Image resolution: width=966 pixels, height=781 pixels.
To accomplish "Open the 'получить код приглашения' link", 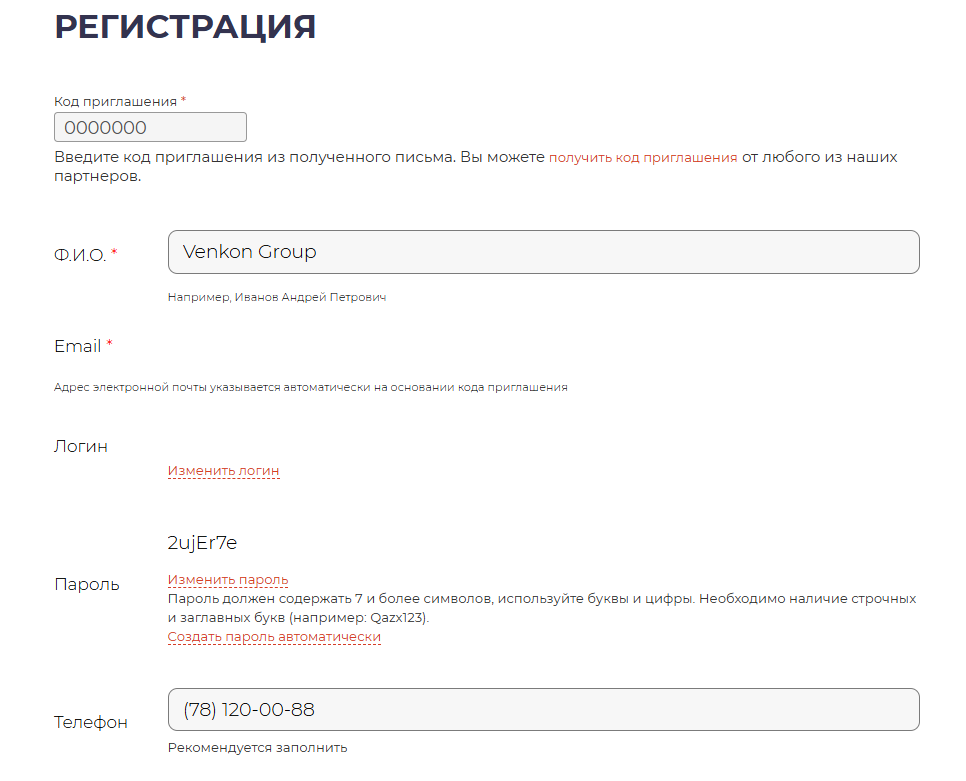I will tap(642, 157).
